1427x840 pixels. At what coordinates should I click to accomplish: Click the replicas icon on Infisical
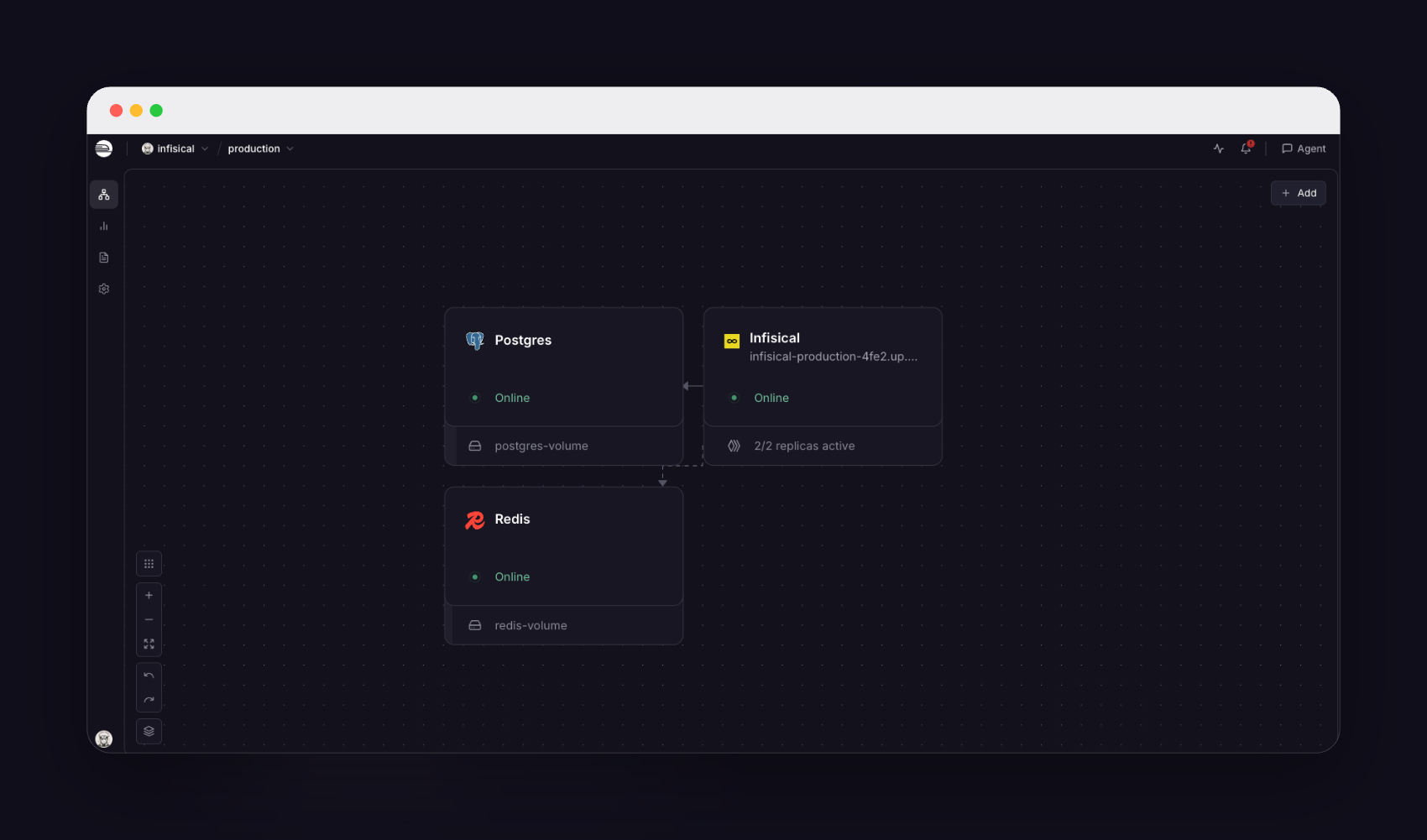pyautogui.click(x=734, y=446)
